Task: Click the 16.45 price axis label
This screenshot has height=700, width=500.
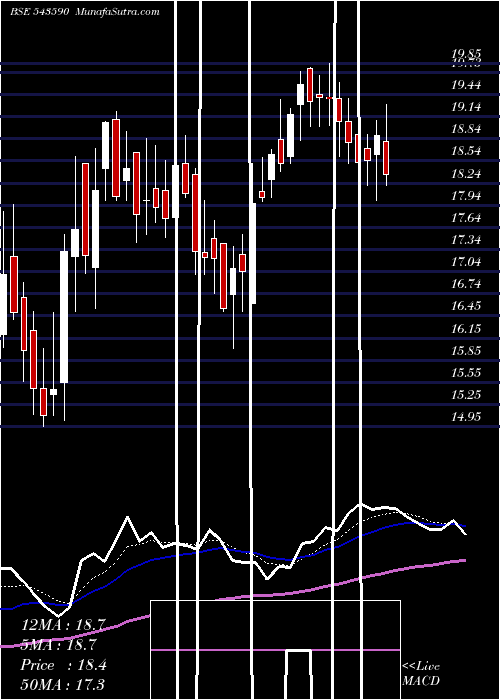Action: click(466, 306)
